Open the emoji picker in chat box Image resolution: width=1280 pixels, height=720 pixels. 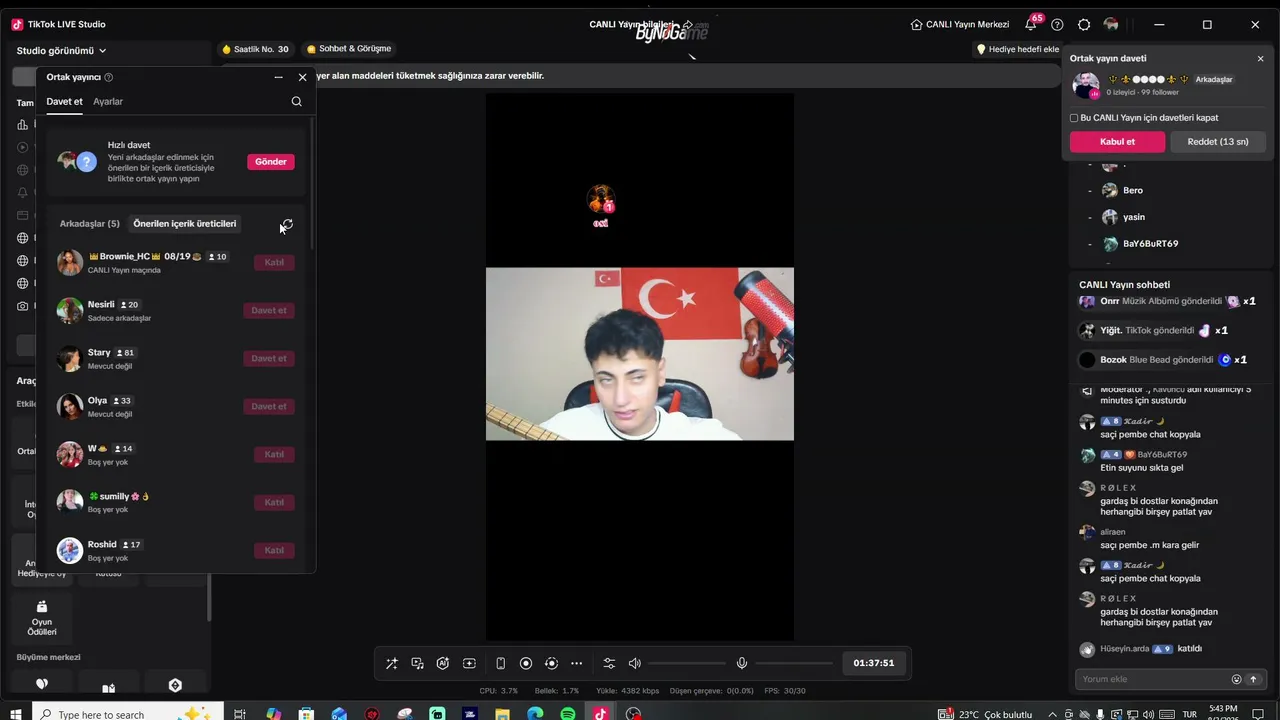tap(1236, 679)
